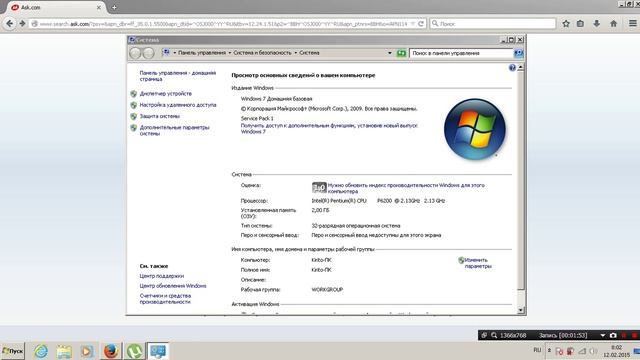640x360 pixels.
Task: Open dropdown arrow before Система и безопасность
Action: (230, 53)
